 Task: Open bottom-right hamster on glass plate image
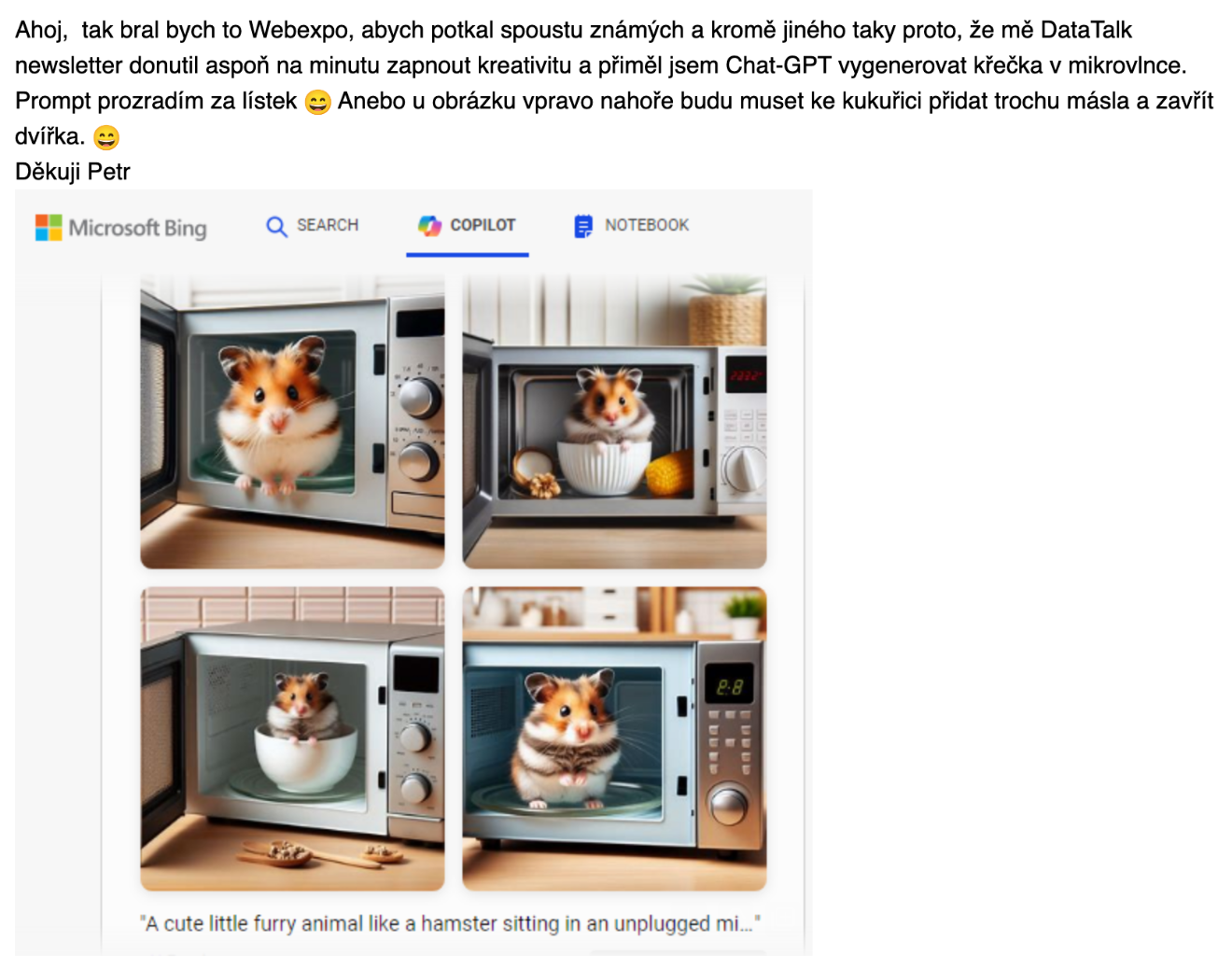pos(614,738)
